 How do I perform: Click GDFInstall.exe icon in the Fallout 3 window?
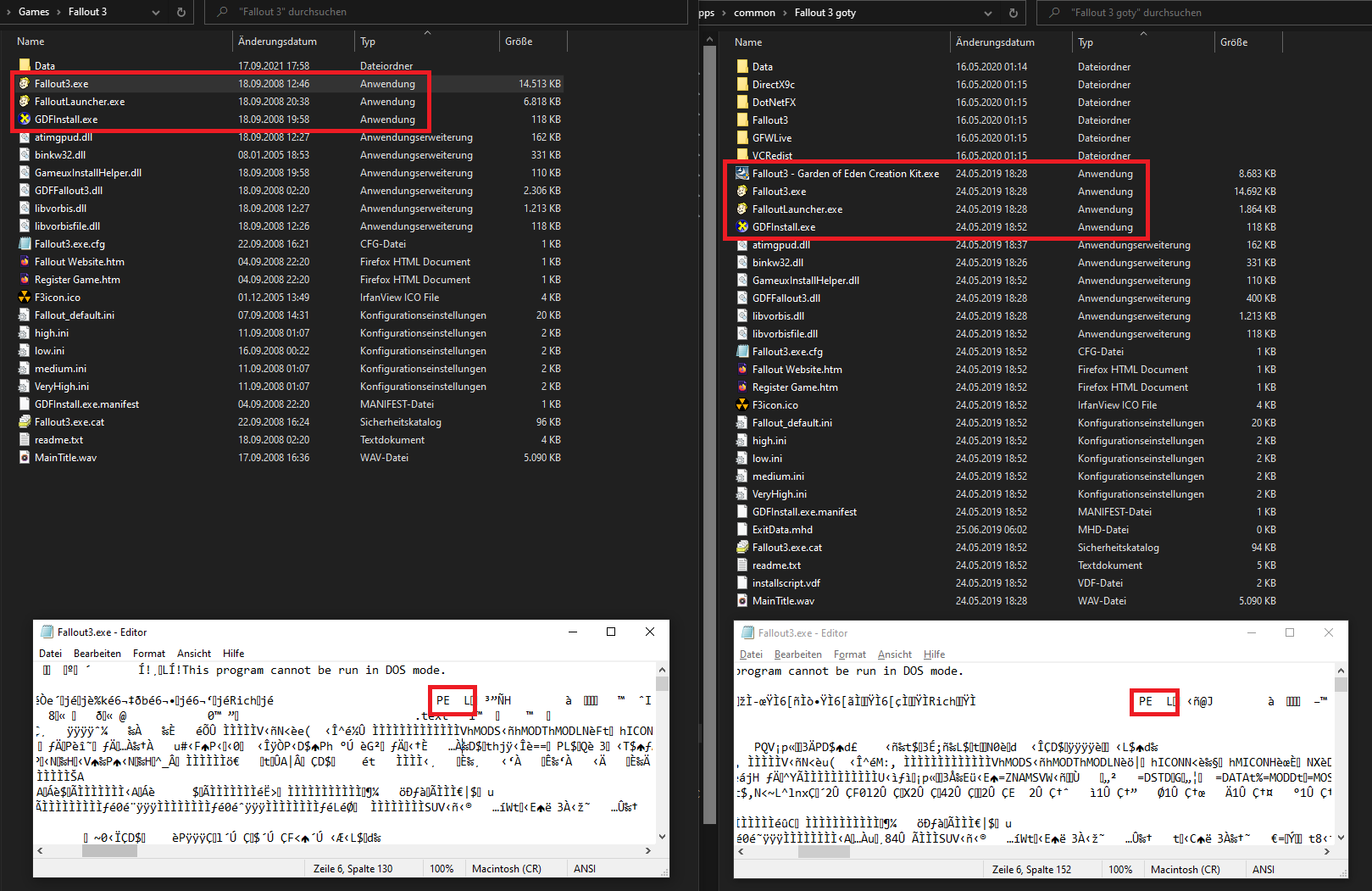tap(25, 119)
